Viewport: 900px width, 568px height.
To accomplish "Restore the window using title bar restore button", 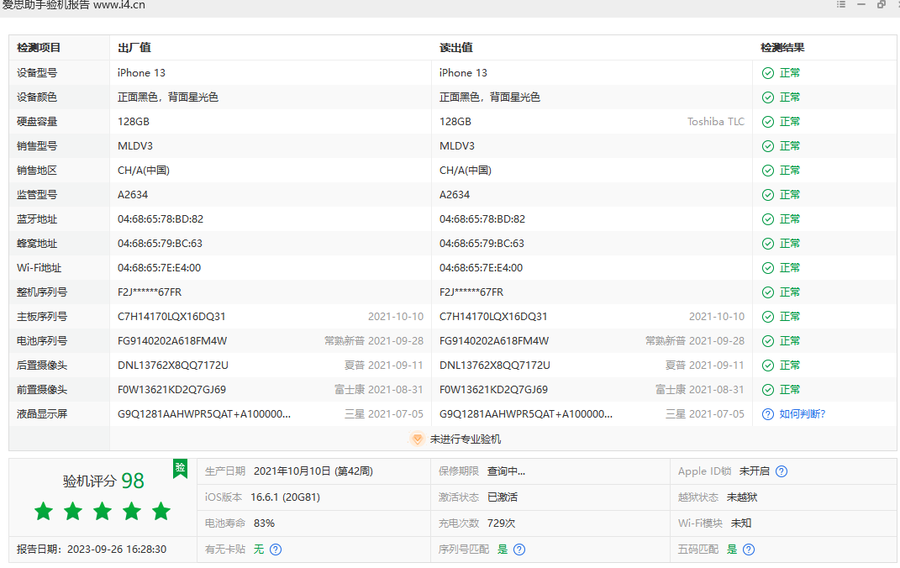I will tap(881, 5).
